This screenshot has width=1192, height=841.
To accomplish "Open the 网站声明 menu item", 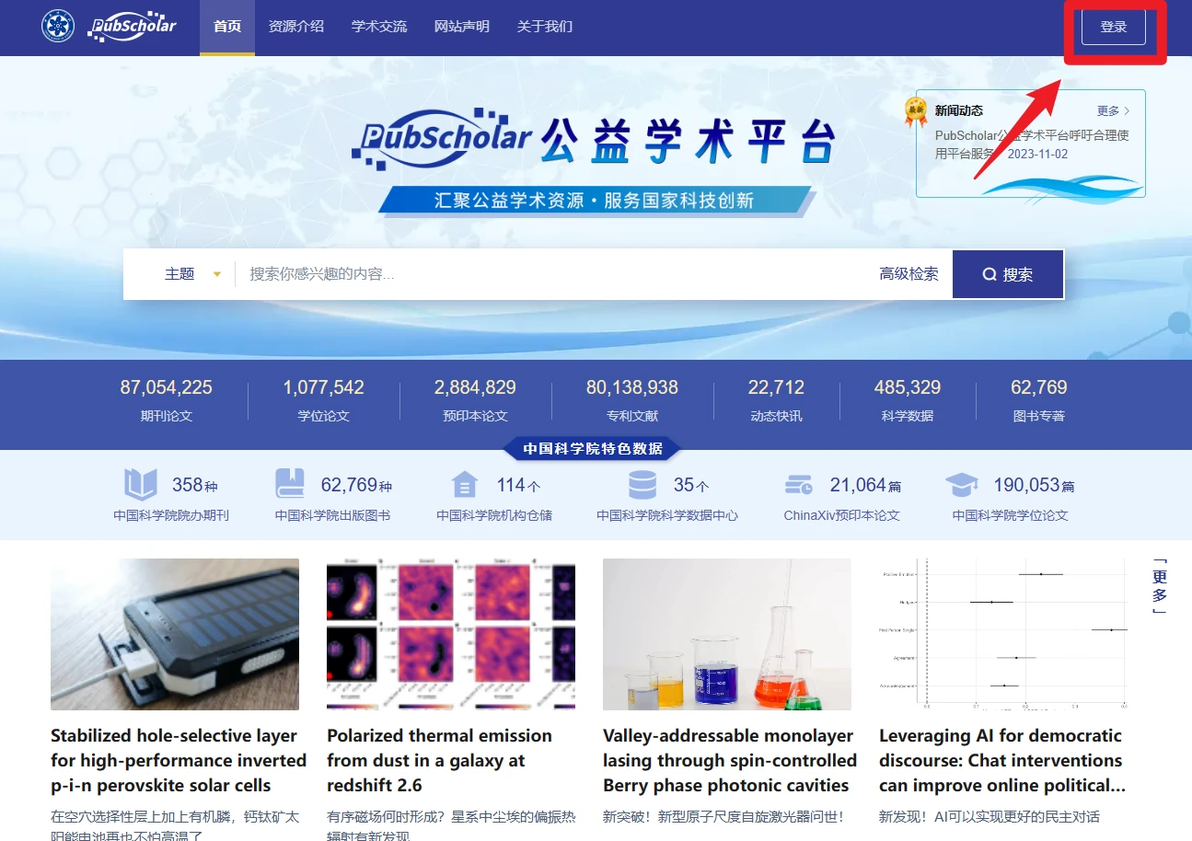I will [461, 27].
